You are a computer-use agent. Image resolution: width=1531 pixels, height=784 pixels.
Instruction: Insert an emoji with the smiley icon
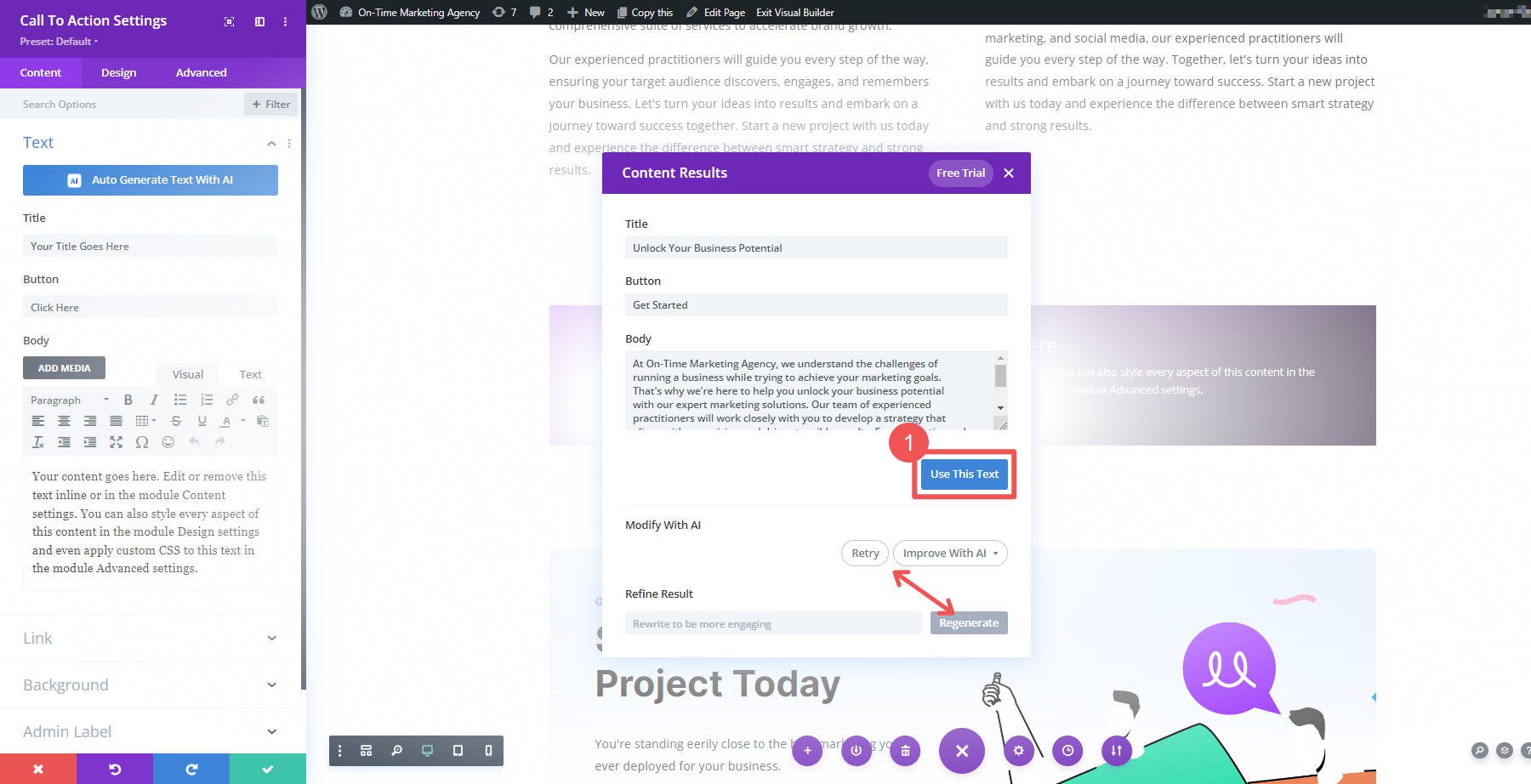(167, 441)
